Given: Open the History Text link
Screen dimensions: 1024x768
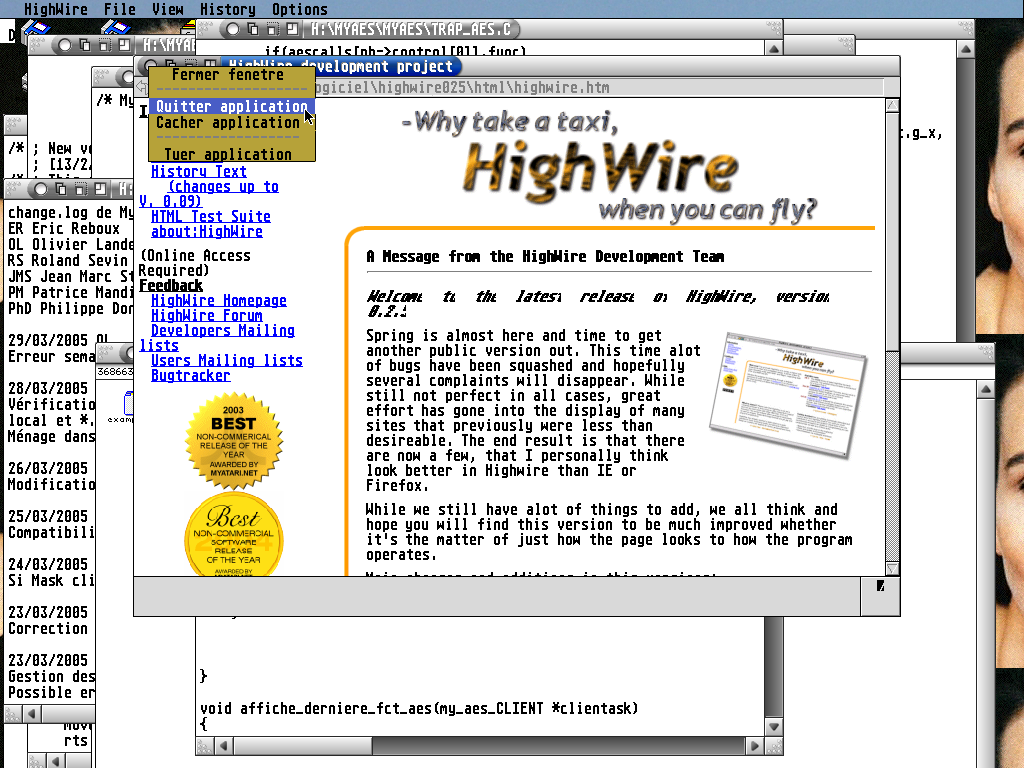Looking at the screenshot, I should [199, 172].
